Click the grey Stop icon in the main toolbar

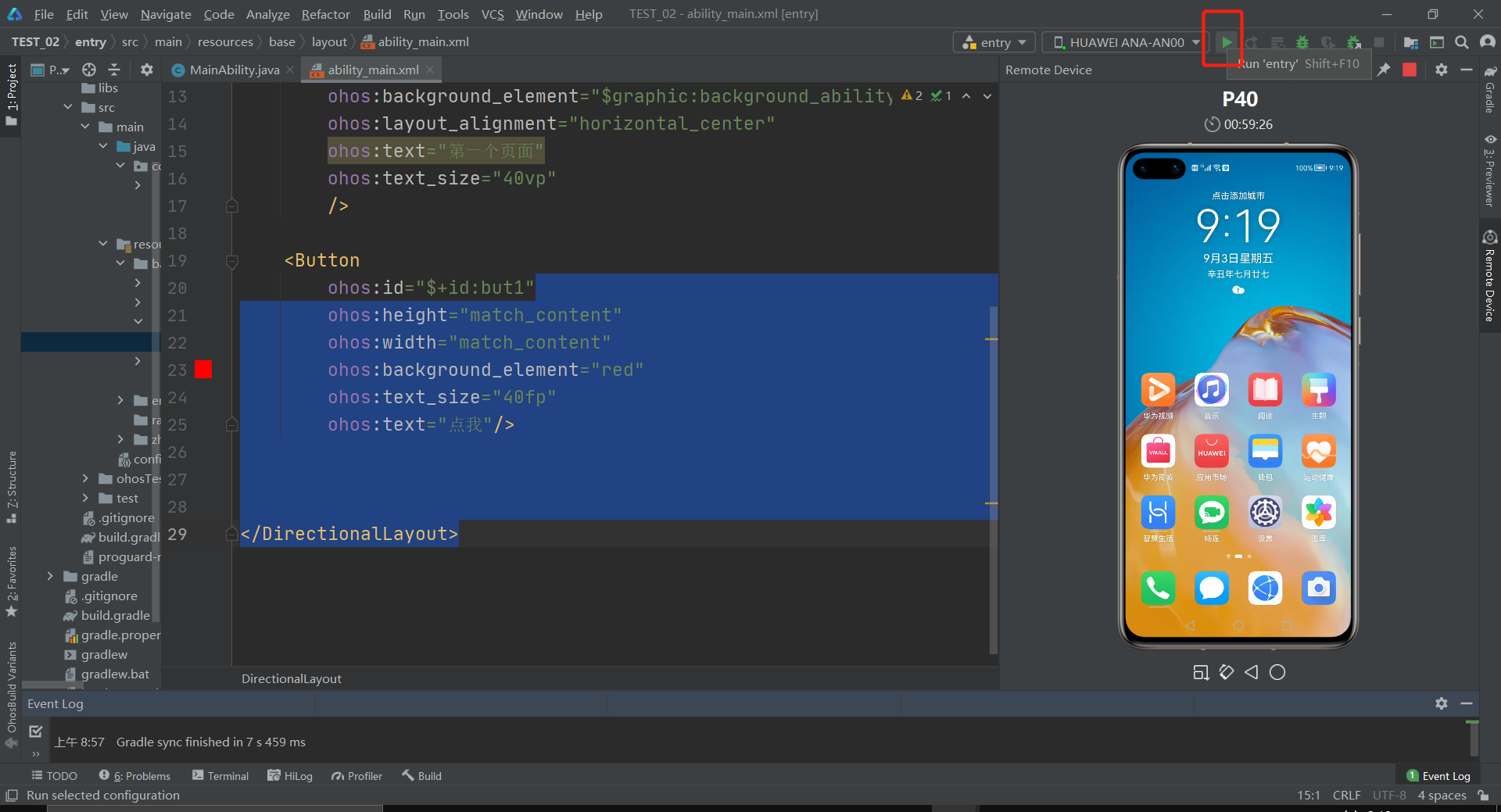[x=1379, y=42]
